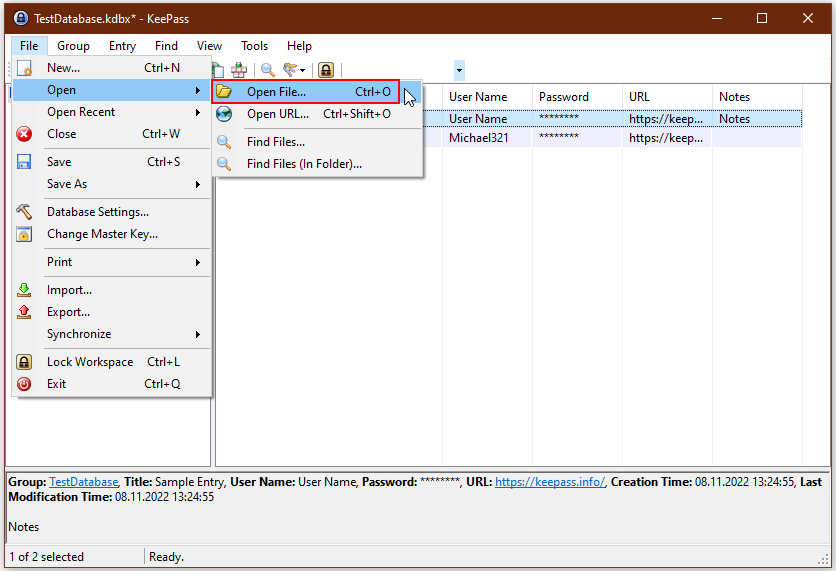
Task: Click the File menu in menu bar
Action: [x=29, y=46]
